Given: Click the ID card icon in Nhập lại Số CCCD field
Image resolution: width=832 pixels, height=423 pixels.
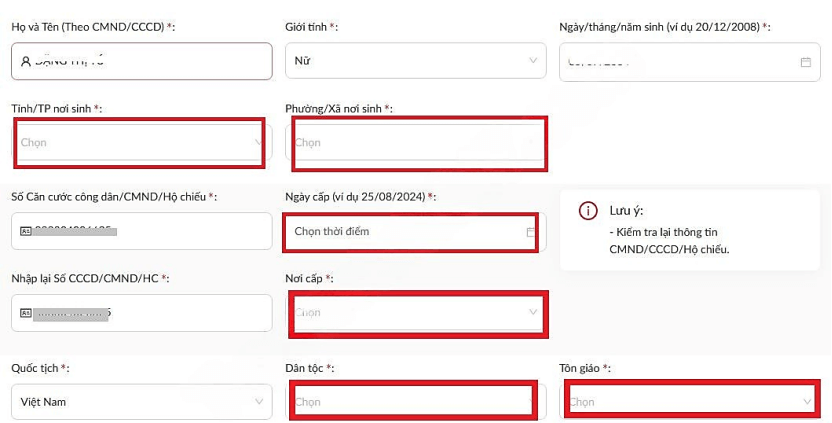Looking at the screenshot, I should [26, 313].
